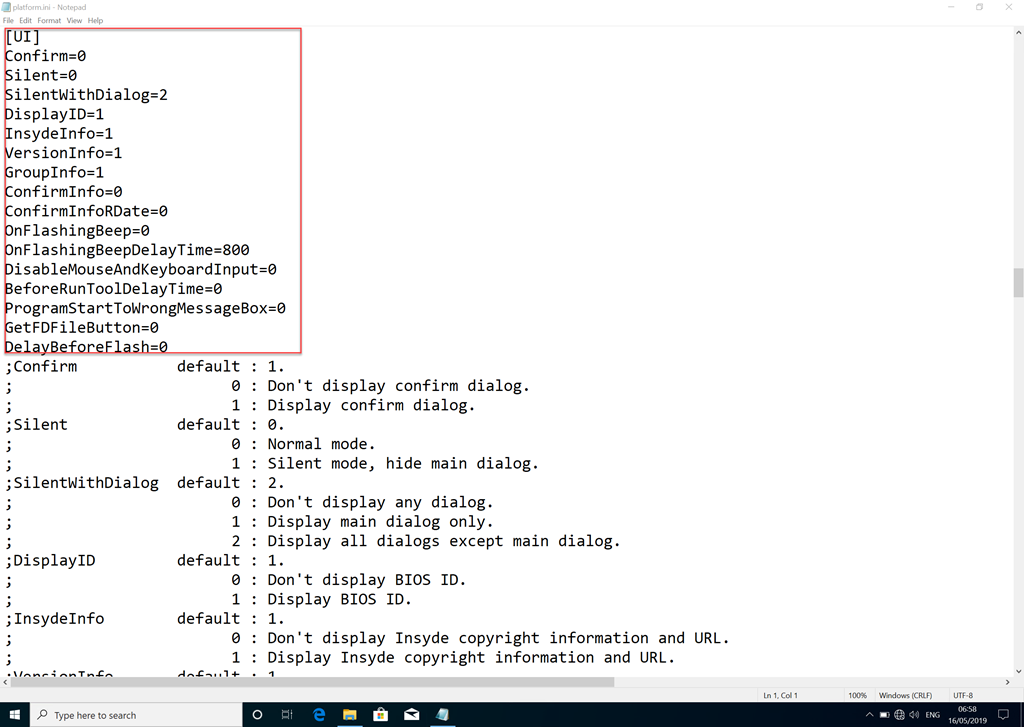Open the volume control in the system tray

coord(916,715)
